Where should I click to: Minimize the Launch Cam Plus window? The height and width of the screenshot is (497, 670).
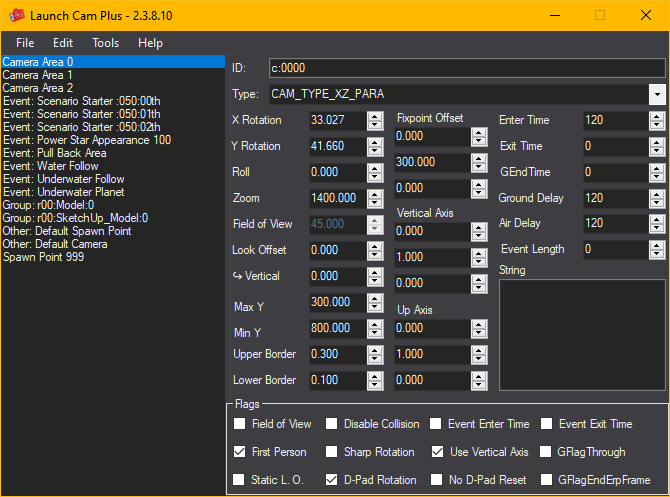coord(555,15)
